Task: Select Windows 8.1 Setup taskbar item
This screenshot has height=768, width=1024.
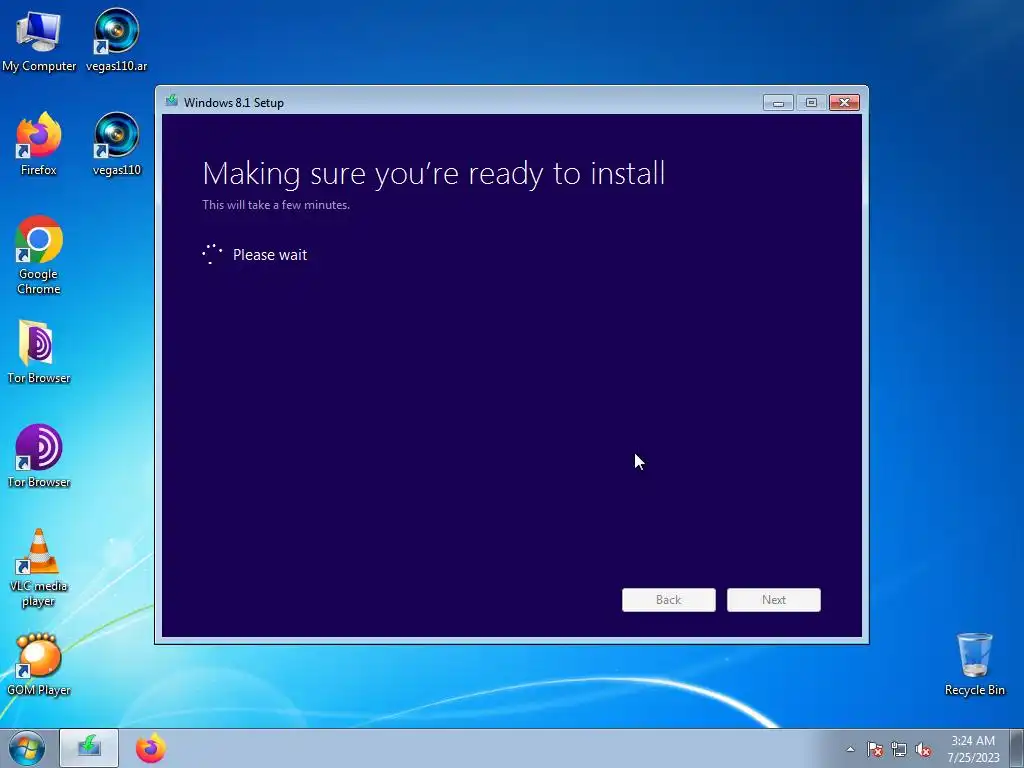Action: (x=89, y=748)
